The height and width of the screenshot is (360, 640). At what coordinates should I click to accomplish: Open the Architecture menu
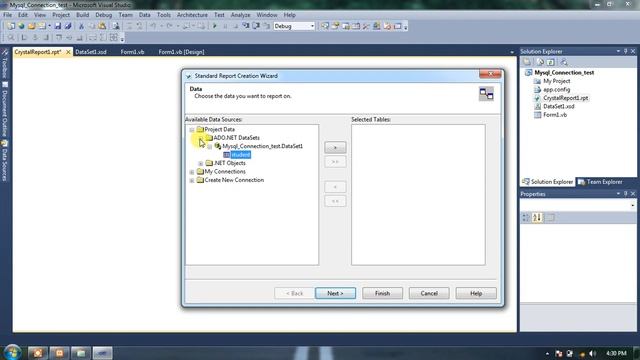[192, 15]
